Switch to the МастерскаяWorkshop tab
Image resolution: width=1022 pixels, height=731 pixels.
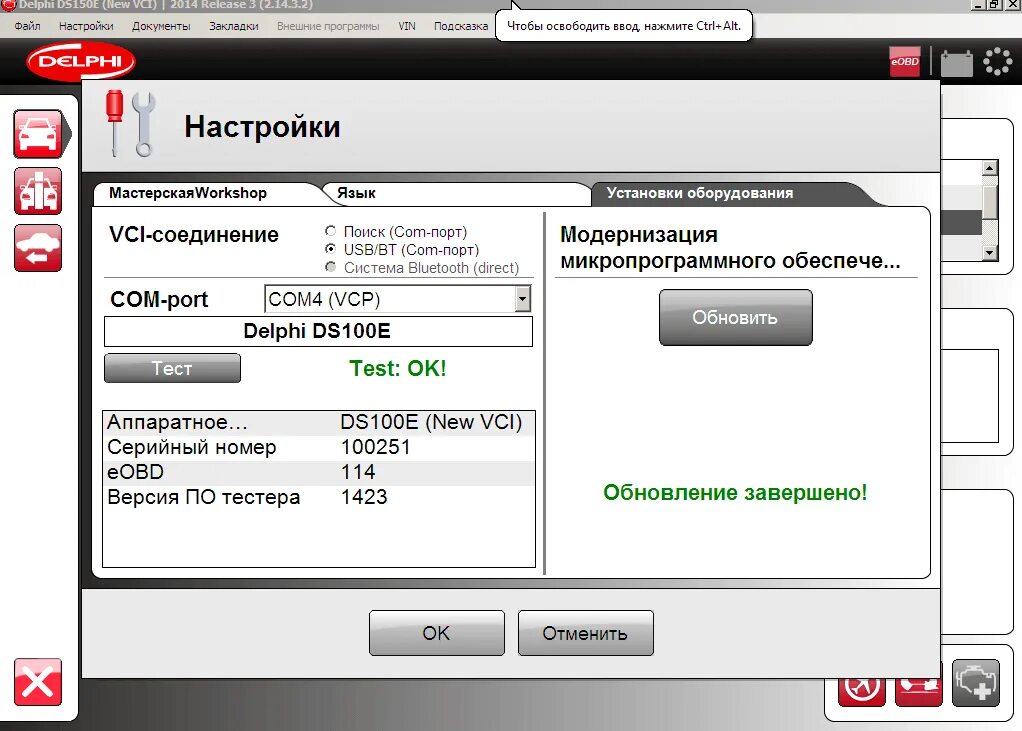click(x=205, y=193)
